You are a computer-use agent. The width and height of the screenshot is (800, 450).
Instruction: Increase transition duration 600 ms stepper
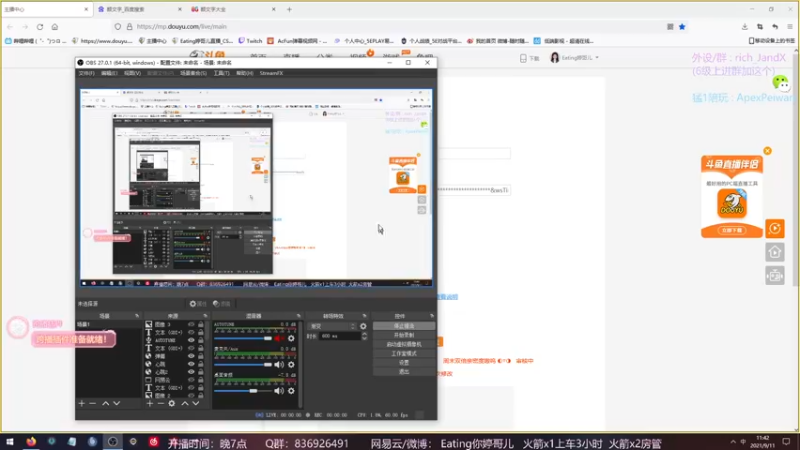364,334
